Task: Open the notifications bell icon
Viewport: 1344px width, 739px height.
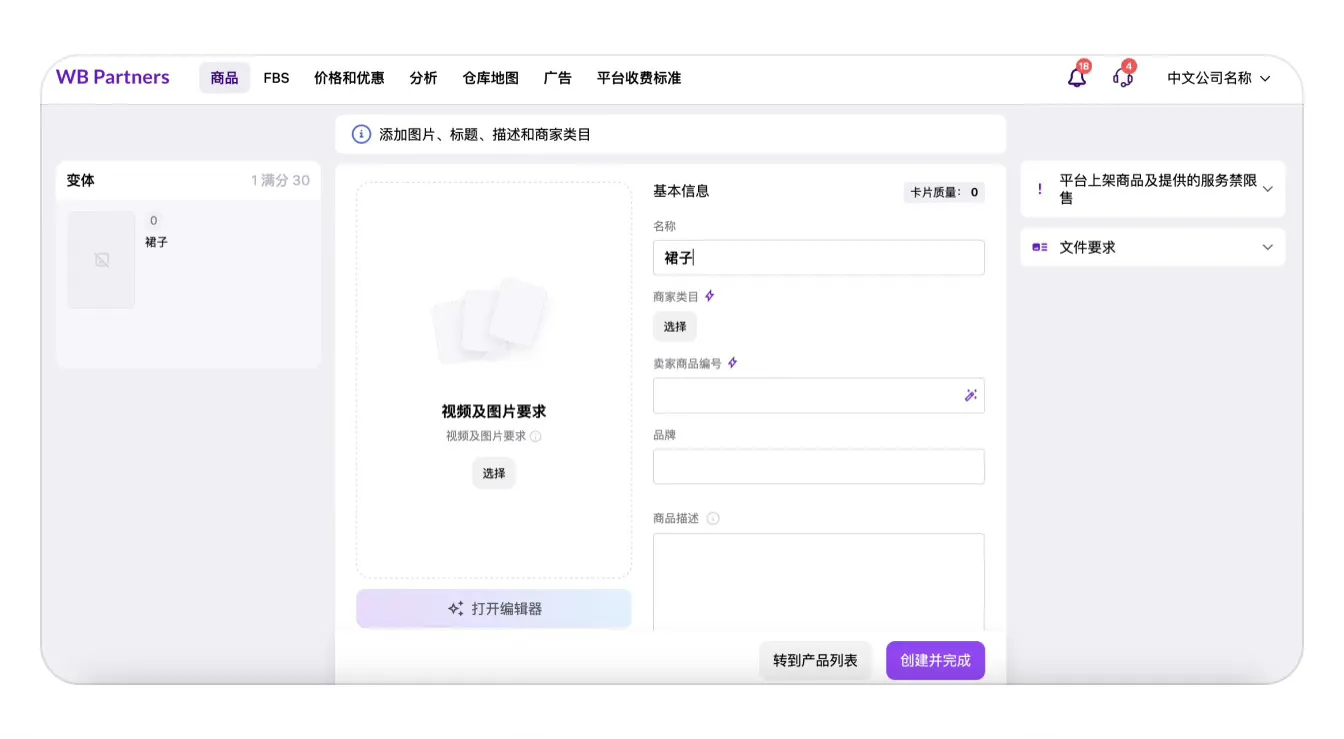Action: pyautogui.click(x=1076, y=77)
